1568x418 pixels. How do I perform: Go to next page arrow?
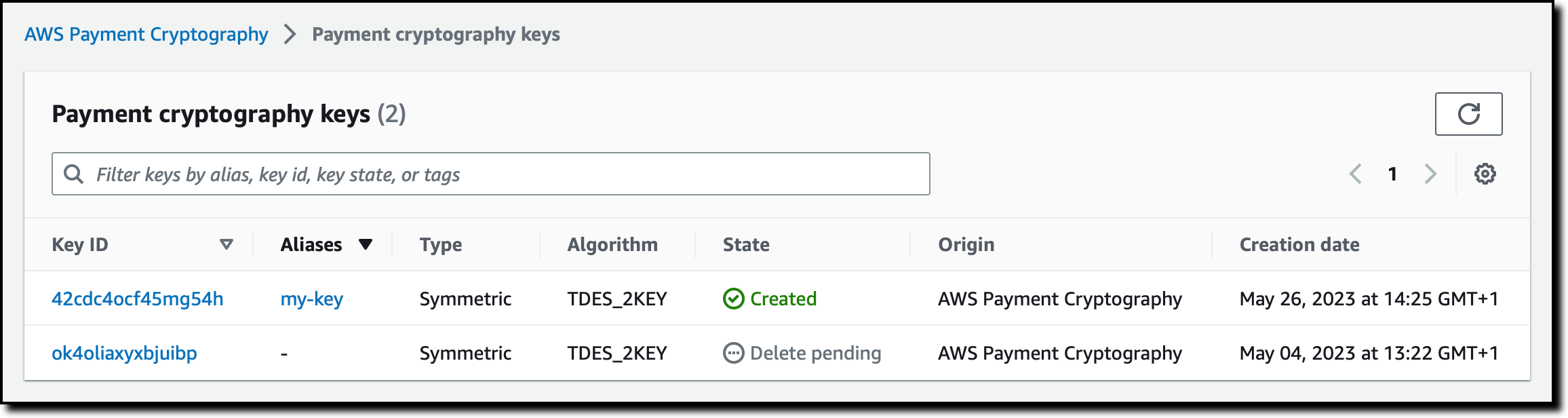1430,174
